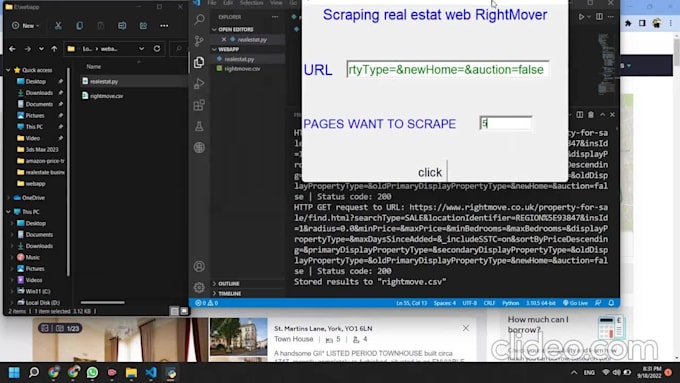Viewport: 680px width, 383px height.
Task: Open Accounts icon in VS Code activity bar
Action: [x=199, y=266]
